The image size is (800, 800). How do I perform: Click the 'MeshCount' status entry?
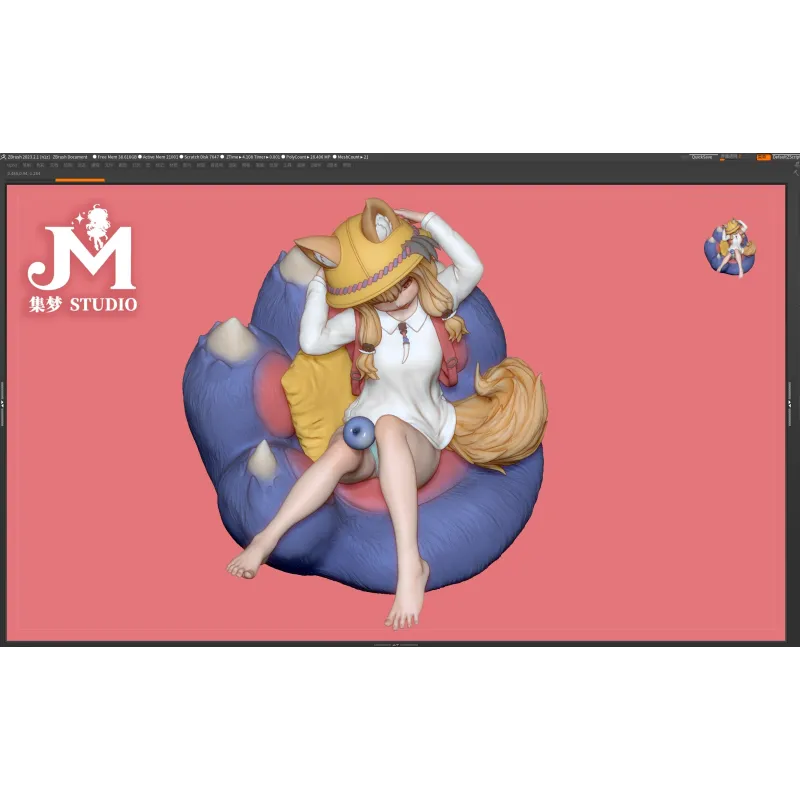coord(351,157)
